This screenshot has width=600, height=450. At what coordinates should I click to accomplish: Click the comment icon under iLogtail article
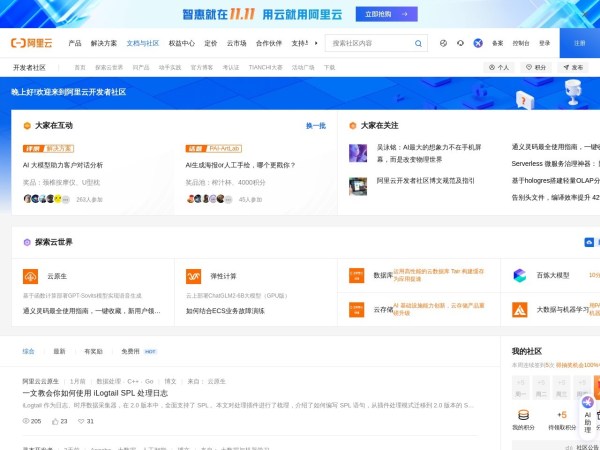53,421
